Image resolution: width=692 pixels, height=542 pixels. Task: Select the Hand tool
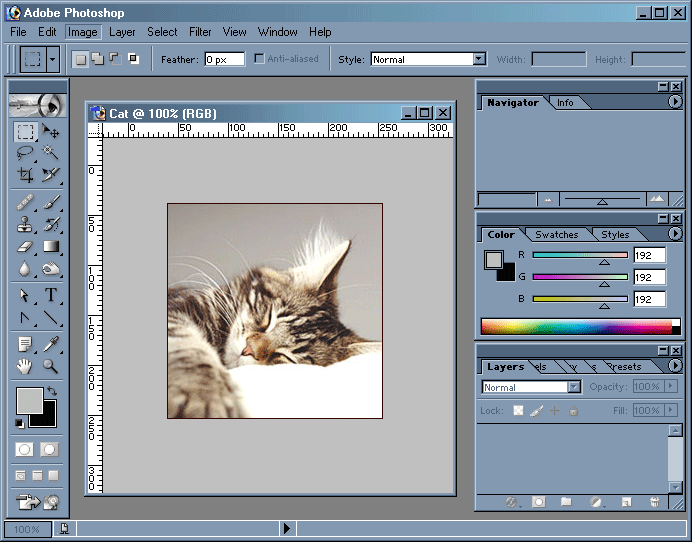(25, 366)
